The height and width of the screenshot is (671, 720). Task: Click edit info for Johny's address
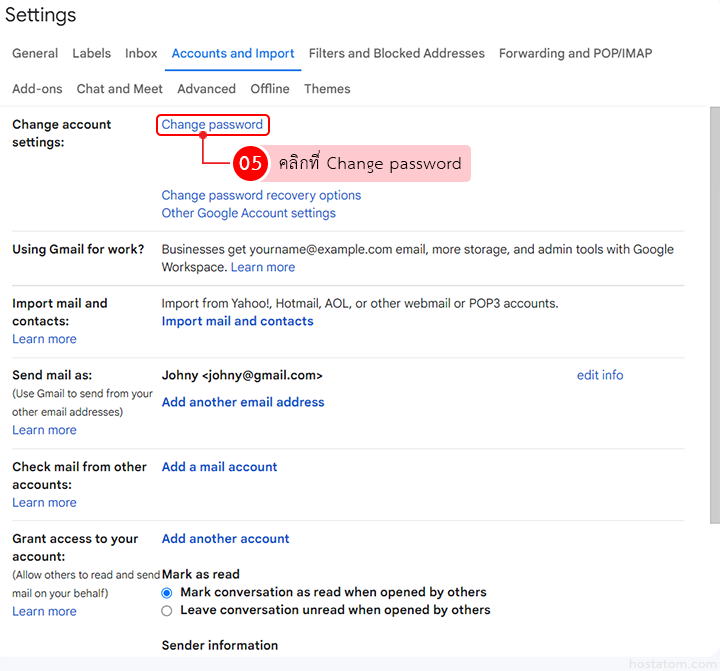coord(599,376)
